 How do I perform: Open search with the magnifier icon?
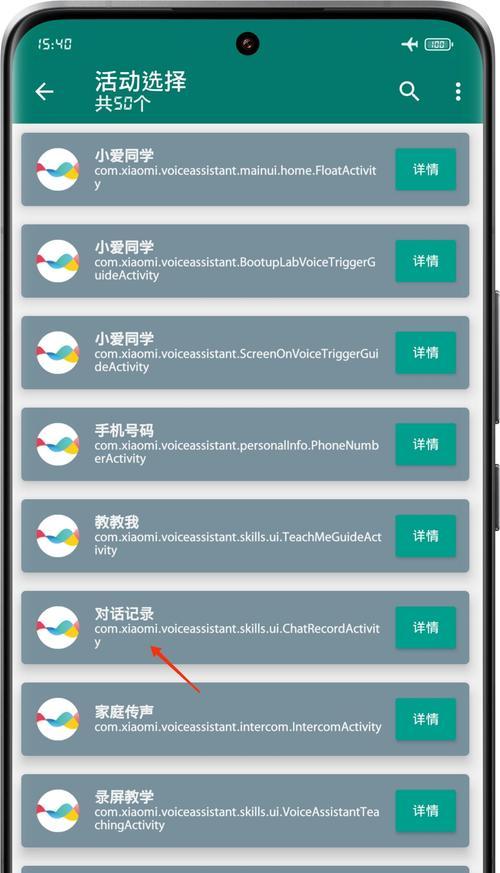tap(409, 91)
